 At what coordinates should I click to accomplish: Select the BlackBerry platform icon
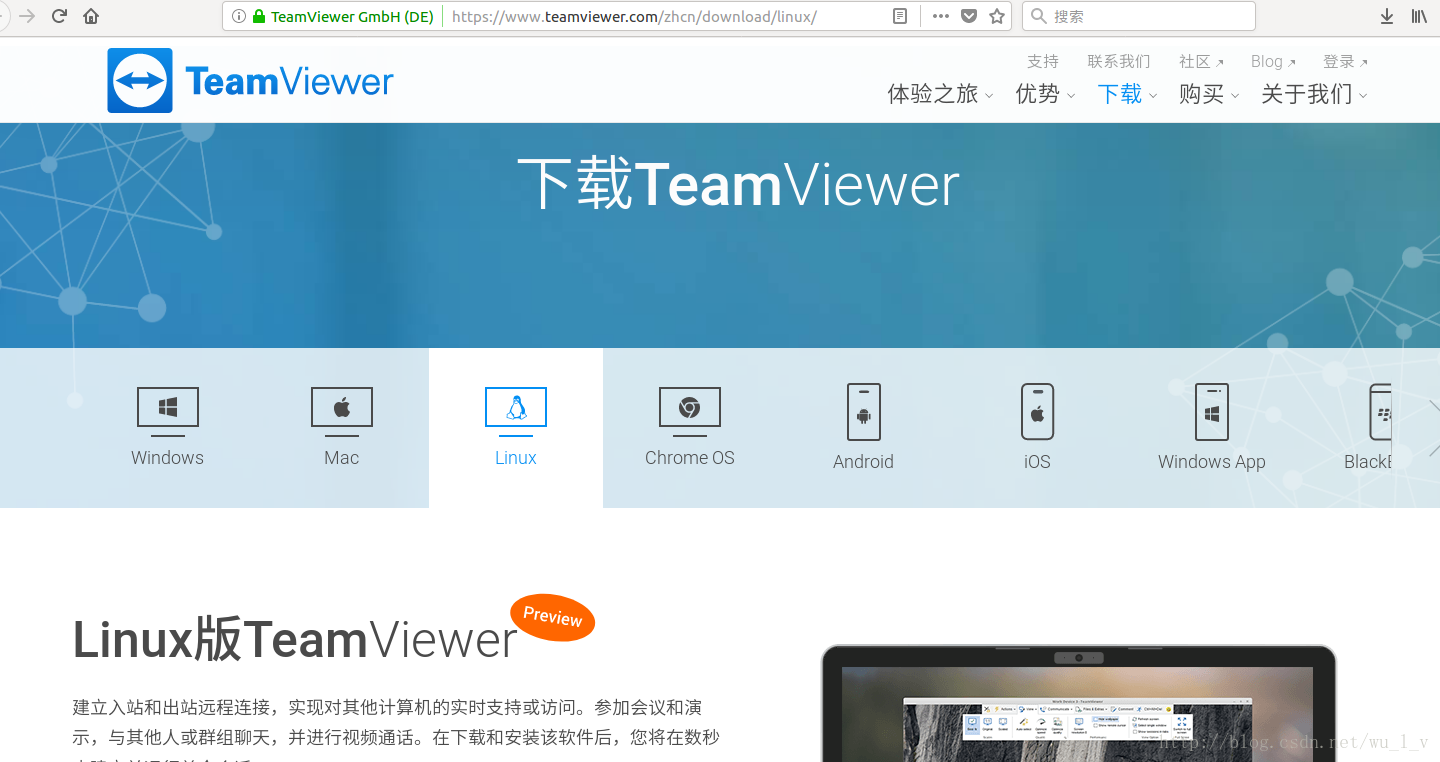point(1380,412)
